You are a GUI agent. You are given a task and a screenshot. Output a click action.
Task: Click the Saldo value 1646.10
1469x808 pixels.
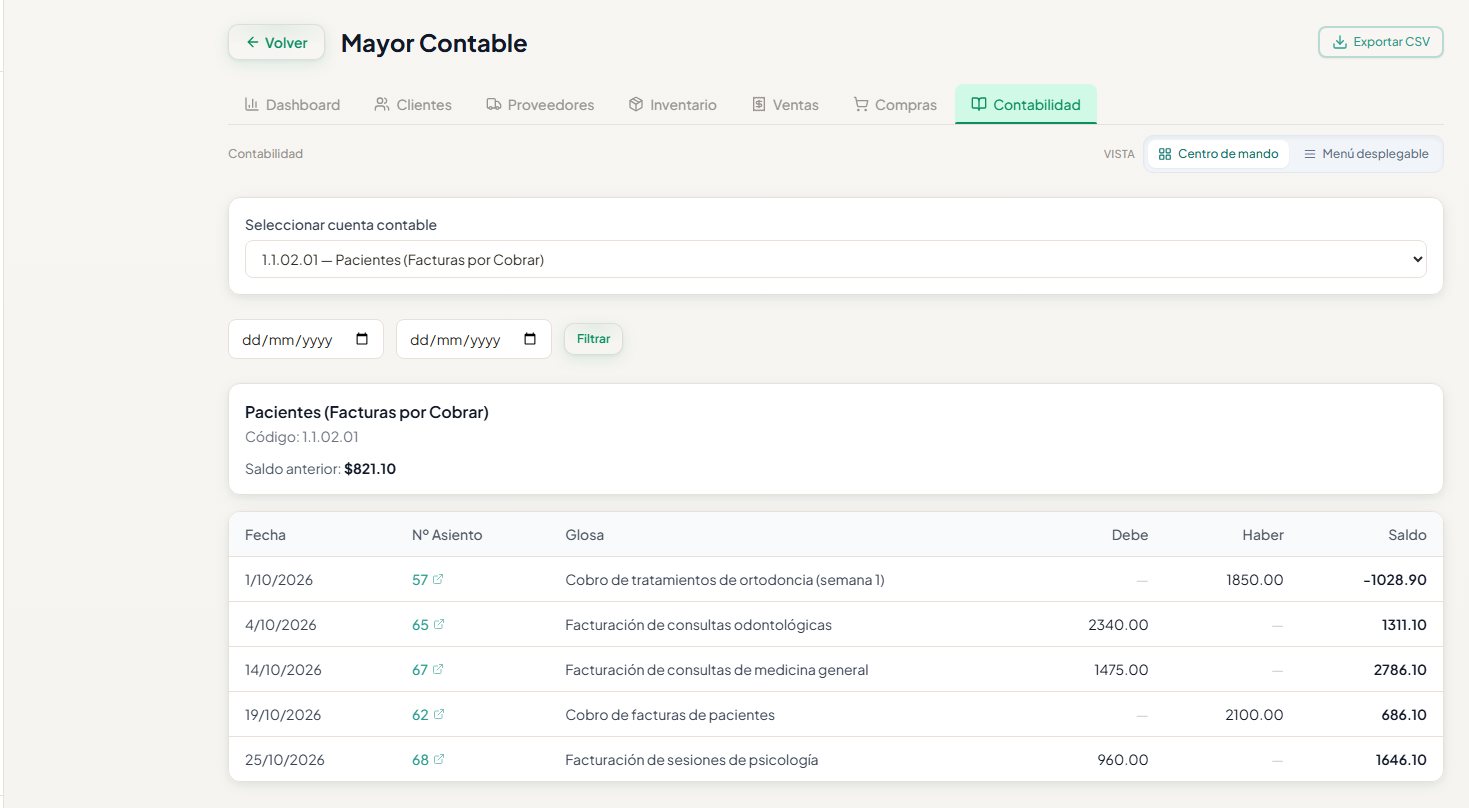[1401, 759]
